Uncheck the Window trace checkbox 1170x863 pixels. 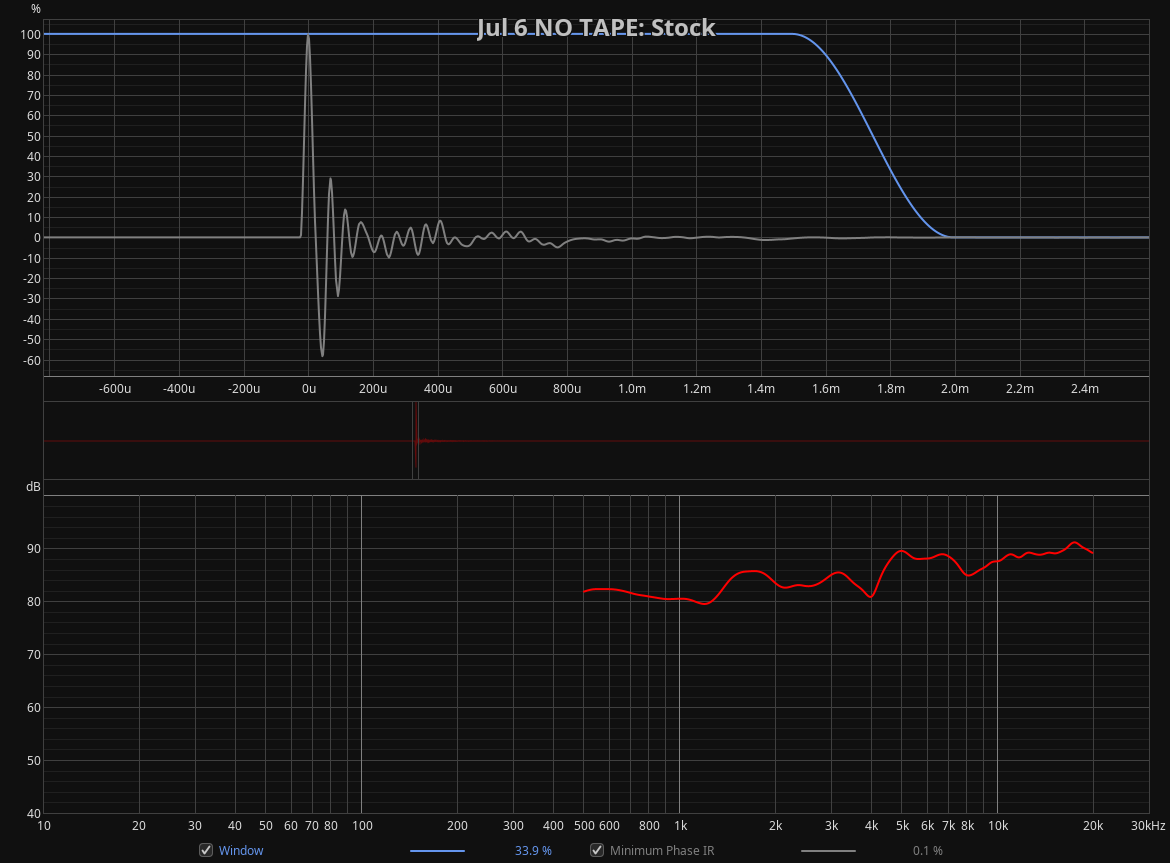206,850
